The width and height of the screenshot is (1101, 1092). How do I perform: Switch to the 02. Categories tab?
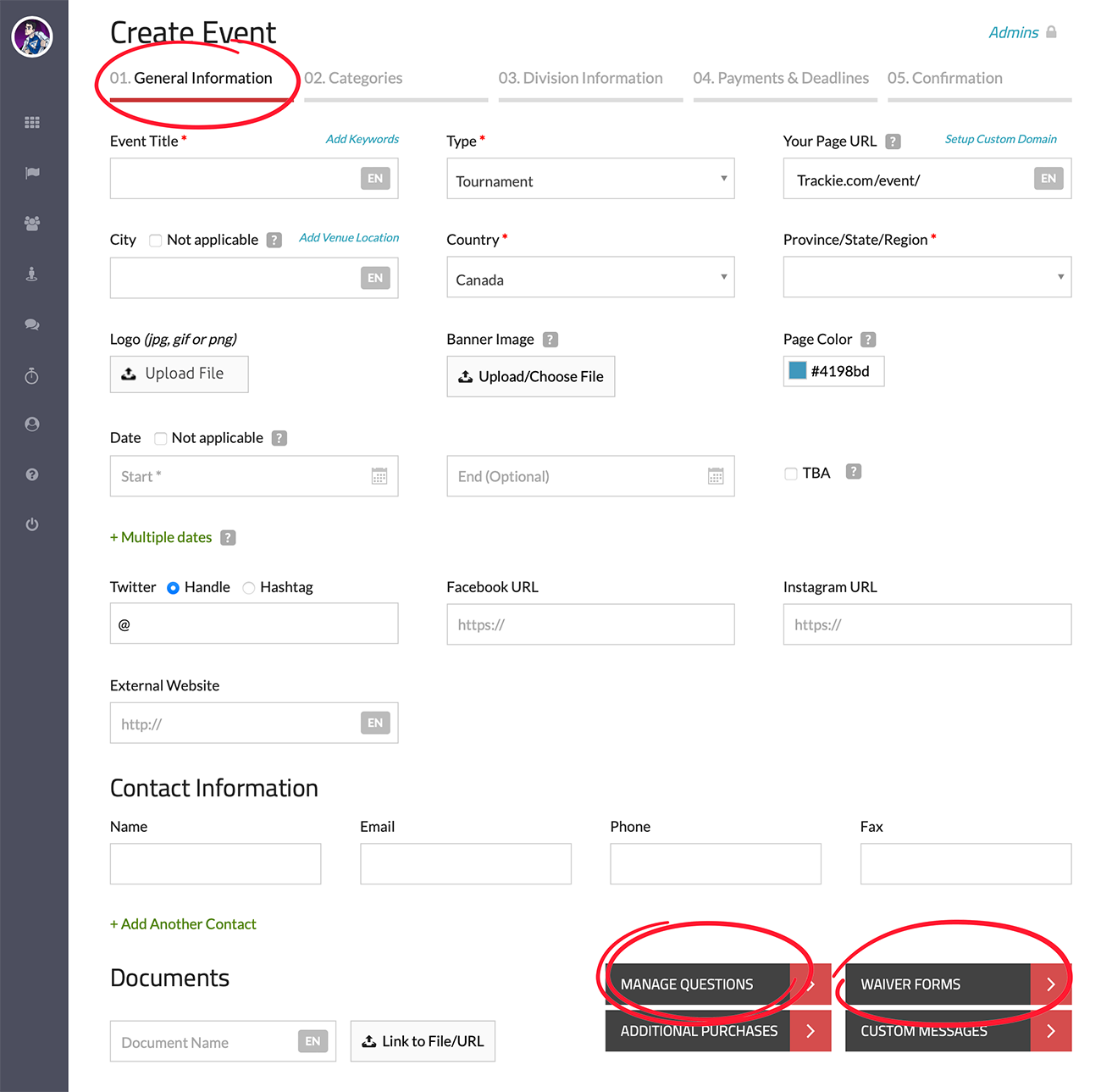[x=353, y=79]
